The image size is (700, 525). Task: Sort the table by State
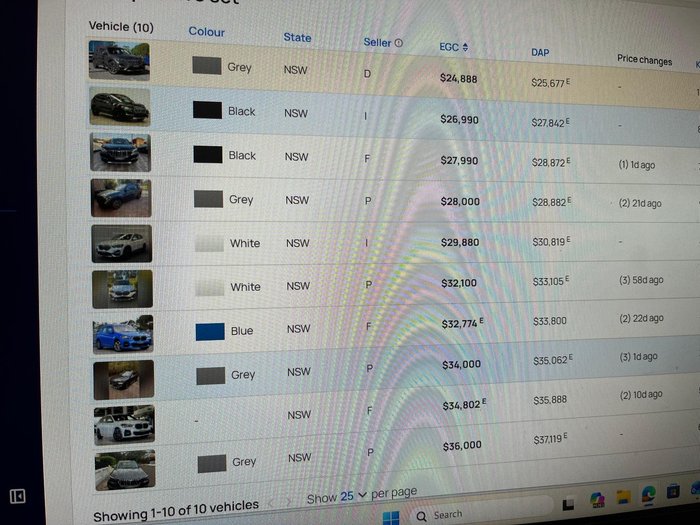coord(297,38)
